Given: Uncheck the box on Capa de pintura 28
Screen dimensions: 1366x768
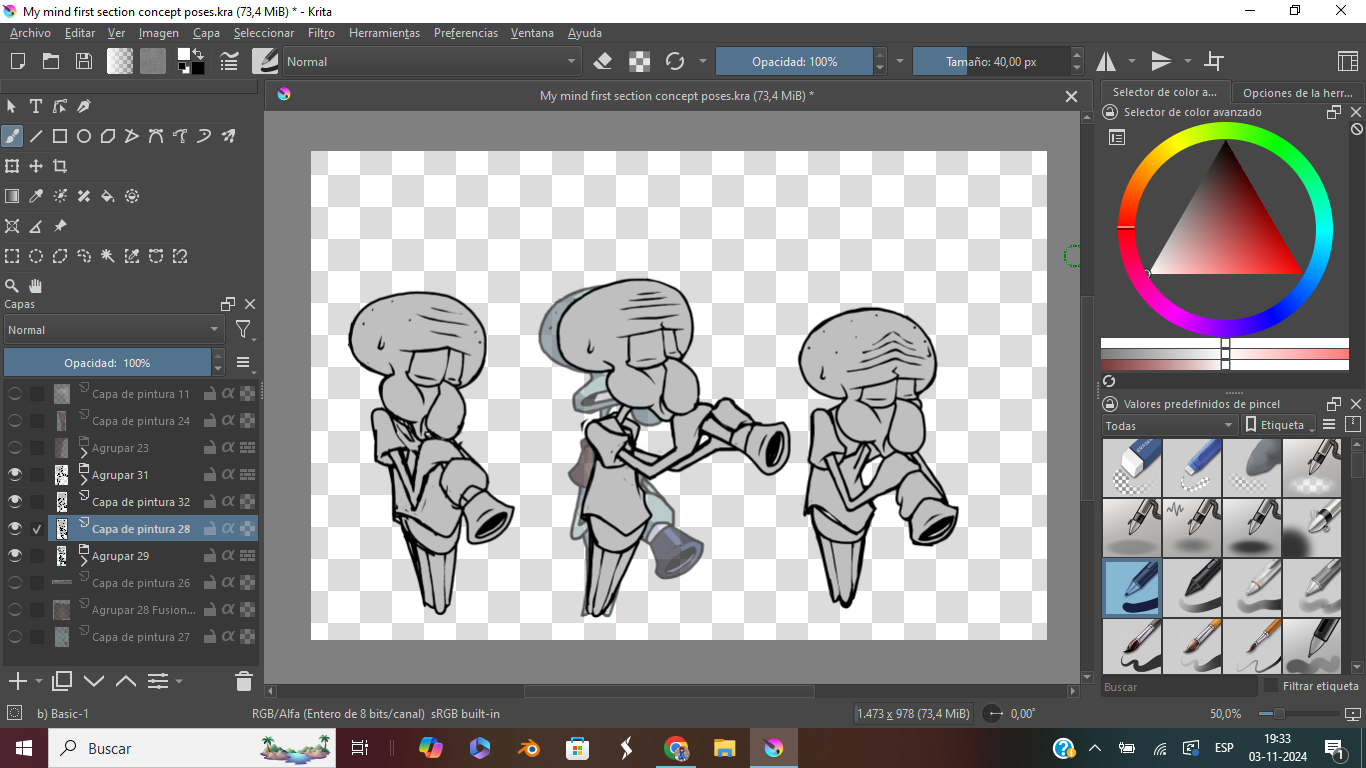Looking at the screenshot, I should (37, 529).
